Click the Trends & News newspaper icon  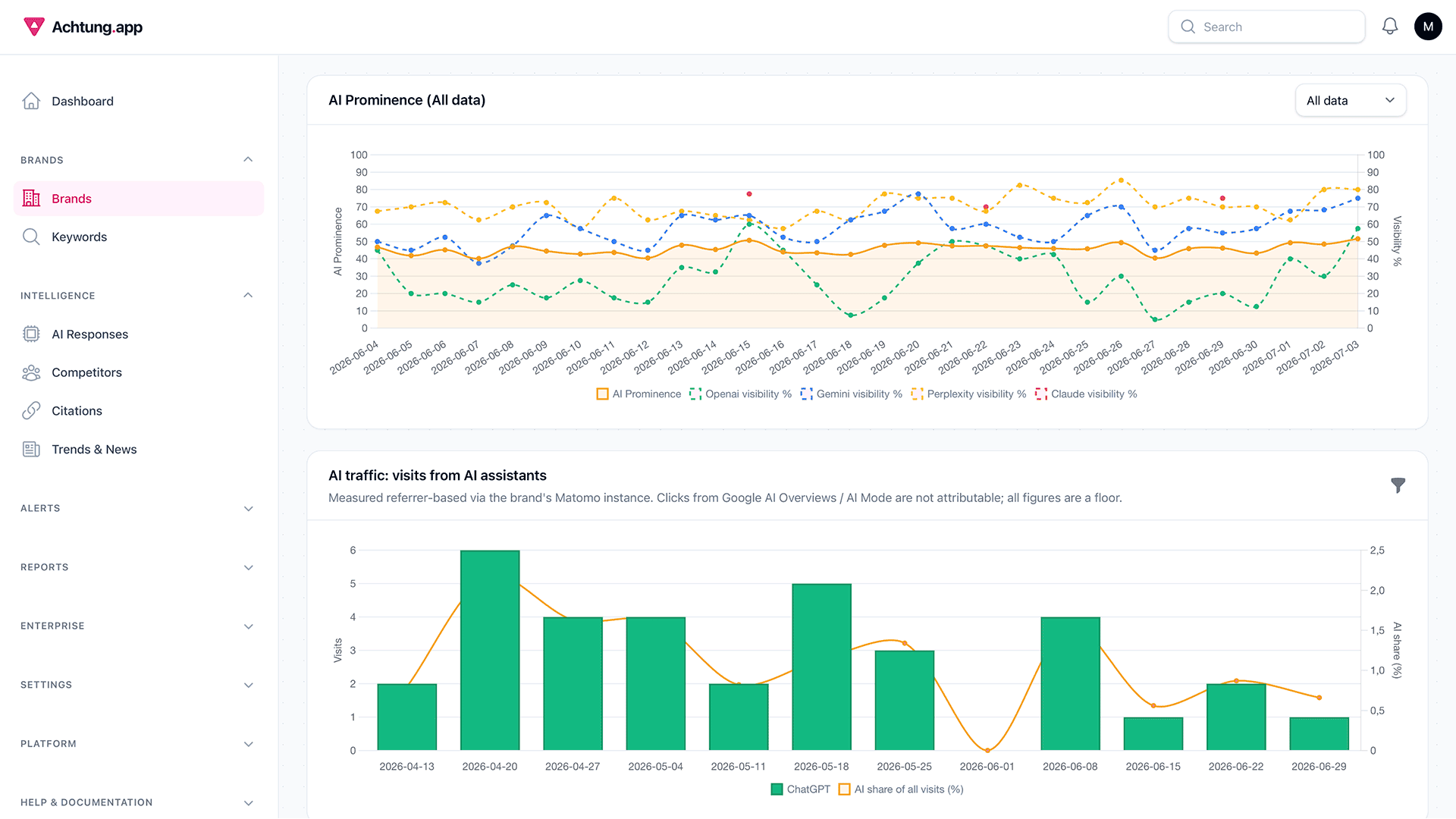tap(31, 449)
